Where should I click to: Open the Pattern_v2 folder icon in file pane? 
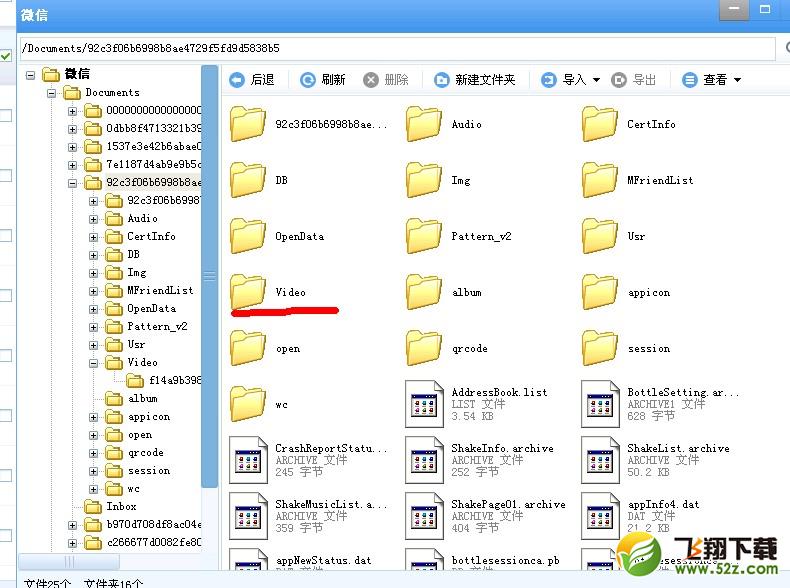424,236
